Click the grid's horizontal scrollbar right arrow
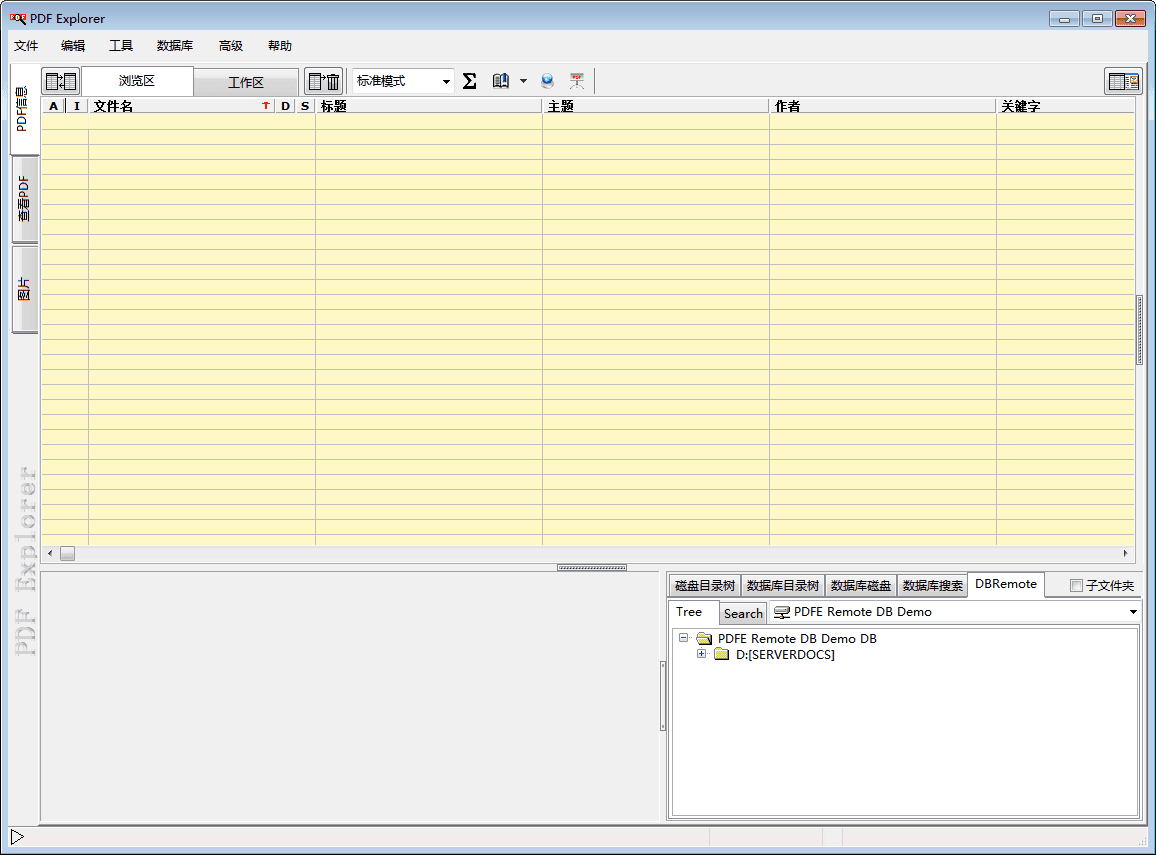 [x=1125, y=553]
